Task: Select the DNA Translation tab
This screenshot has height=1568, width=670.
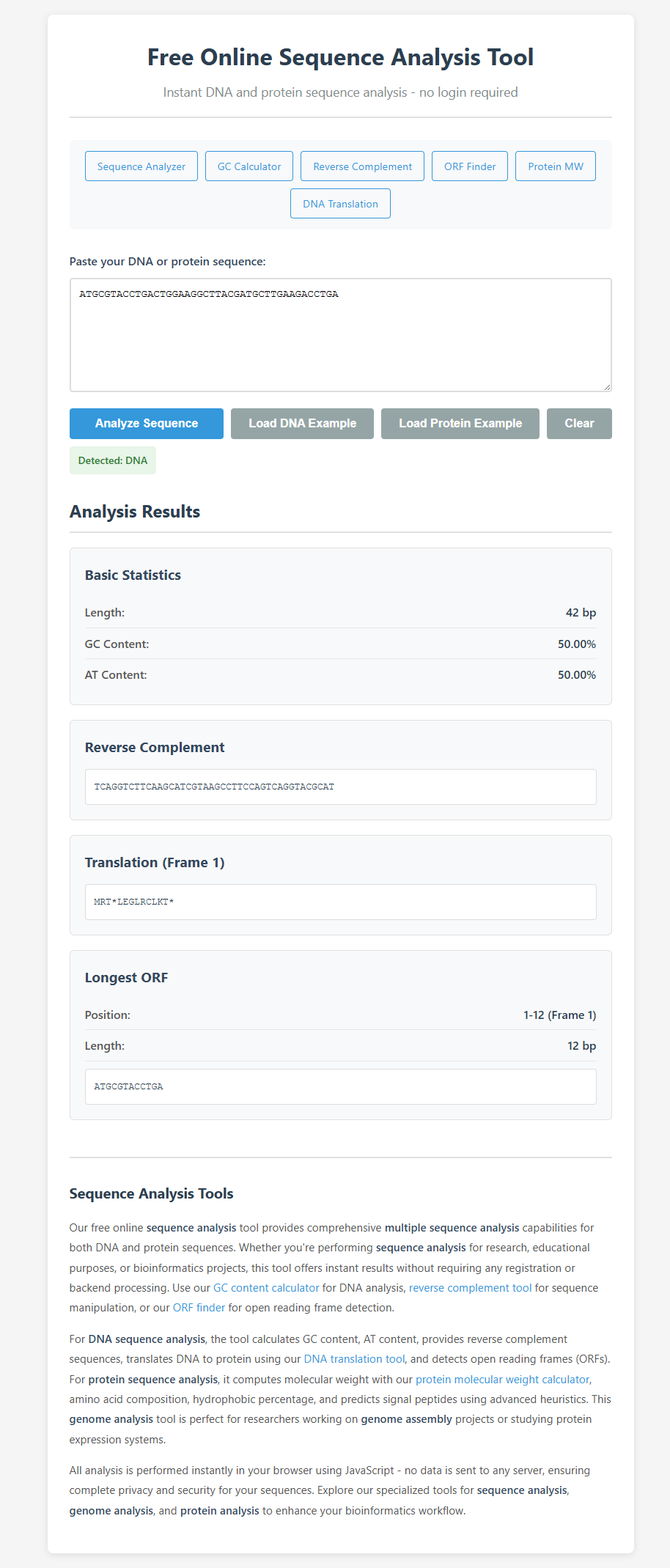Action: 340,204
